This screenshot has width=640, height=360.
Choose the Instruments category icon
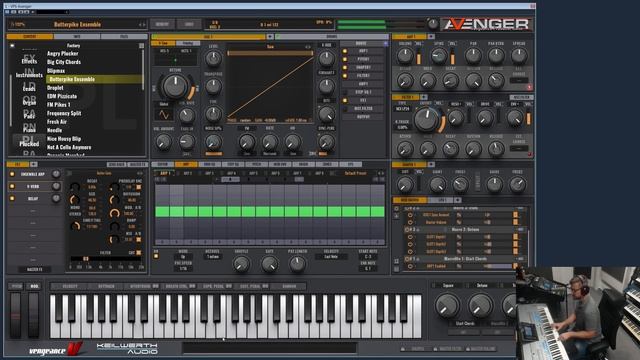(29, 73)
